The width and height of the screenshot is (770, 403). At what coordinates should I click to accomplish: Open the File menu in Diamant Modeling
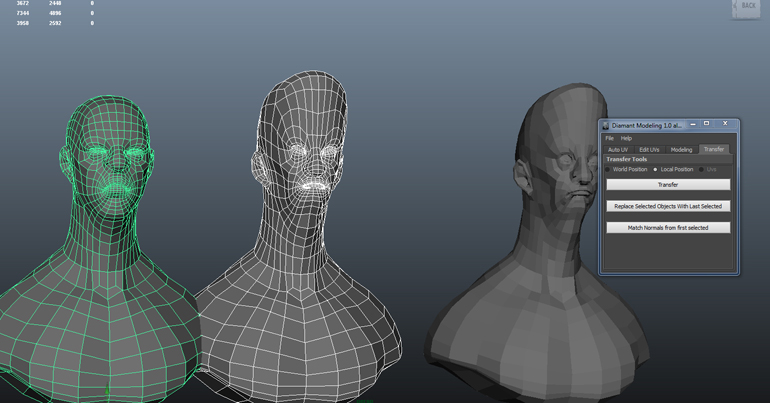(609, 138)
